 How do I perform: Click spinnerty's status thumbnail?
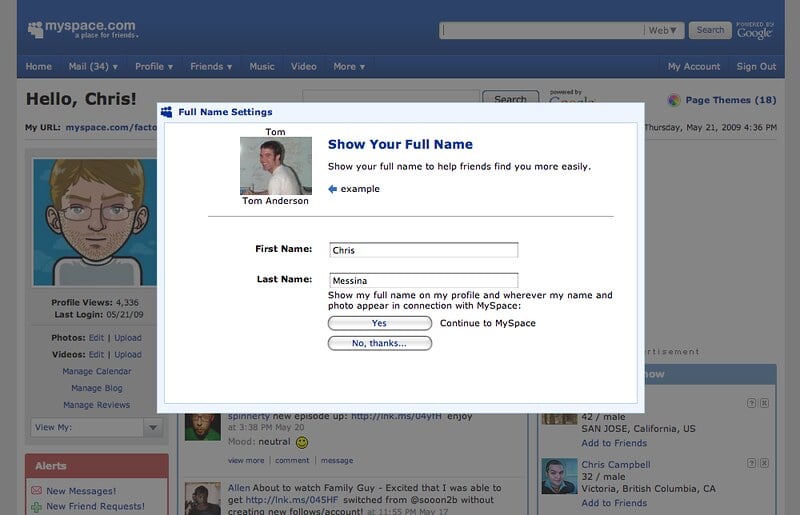203,427
